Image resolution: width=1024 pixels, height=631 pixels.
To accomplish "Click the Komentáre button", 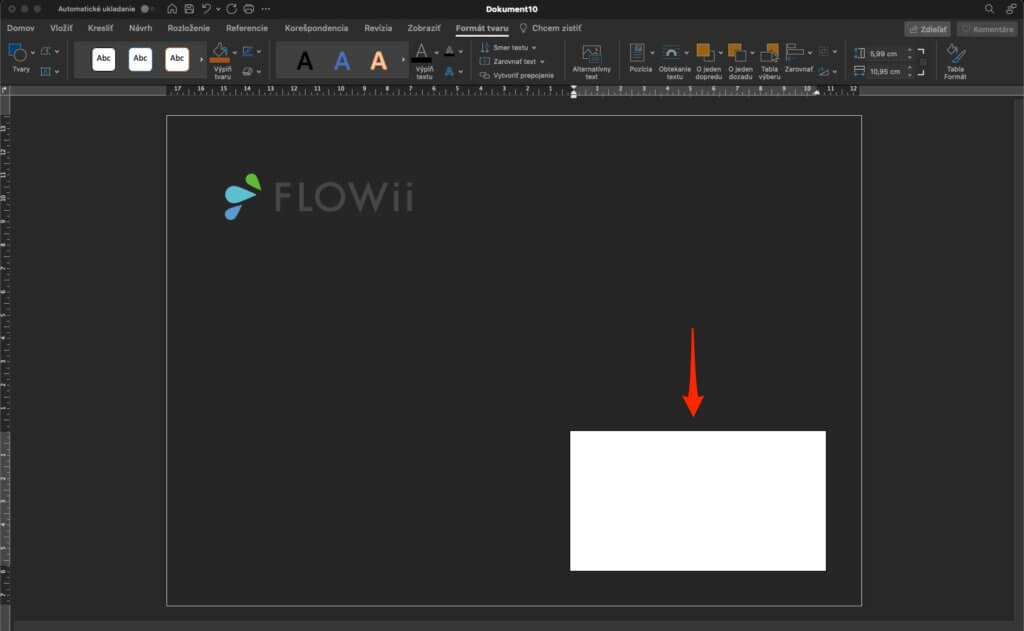I will coord(987,29).
